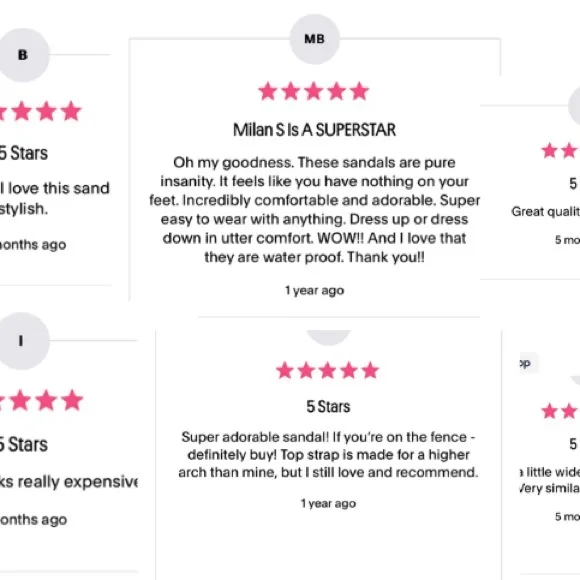Open the 'Milan S Is A SUPERSTAR' review title
Image resolution: width=580 pixels, height=580 pixels.
click(x=314, y=130)
